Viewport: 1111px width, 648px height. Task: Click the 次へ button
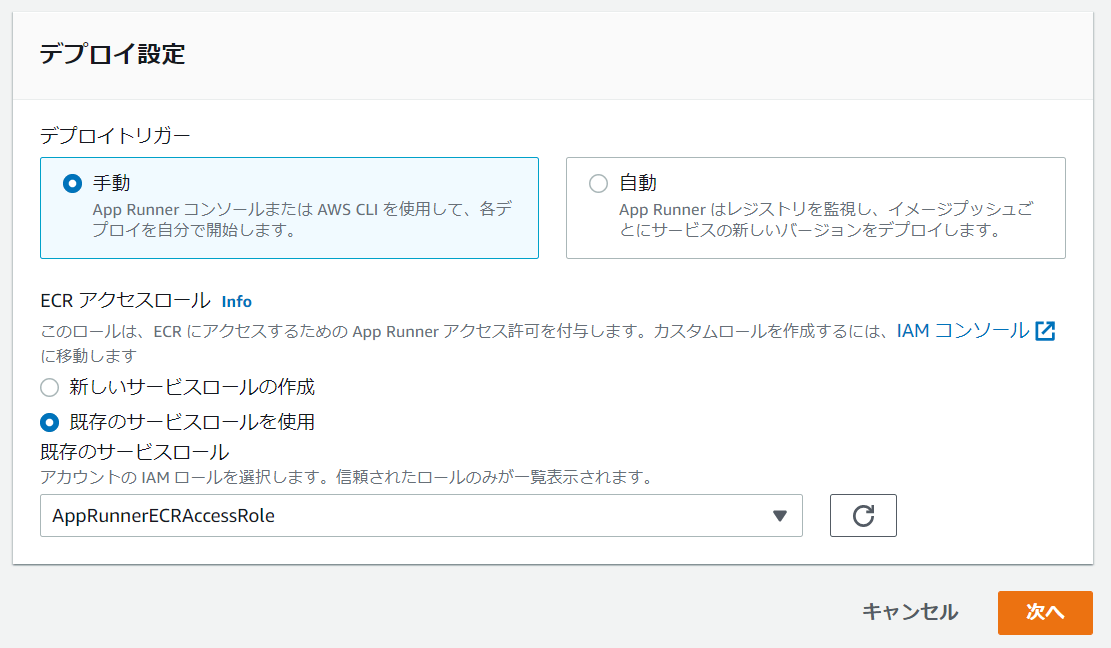(x=1045, y=613)
